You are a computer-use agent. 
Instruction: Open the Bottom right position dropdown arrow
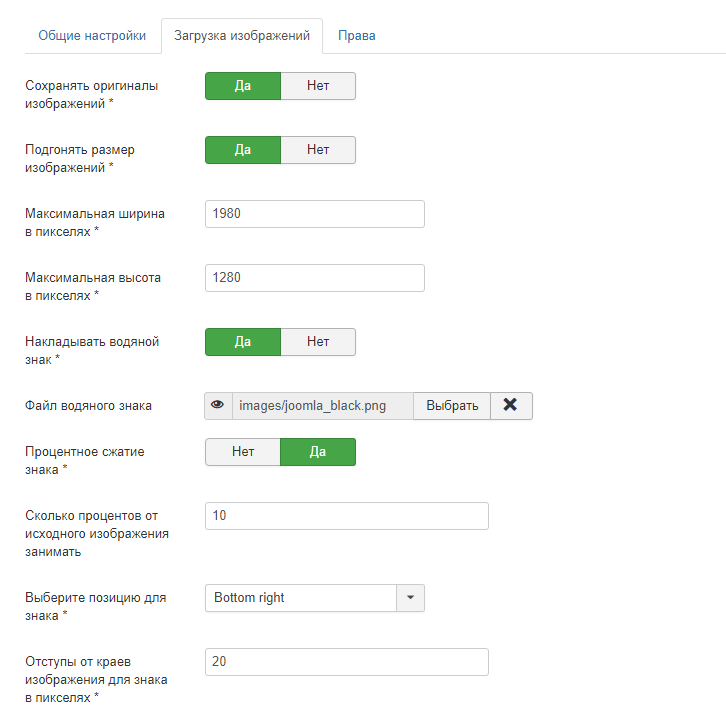410,598
